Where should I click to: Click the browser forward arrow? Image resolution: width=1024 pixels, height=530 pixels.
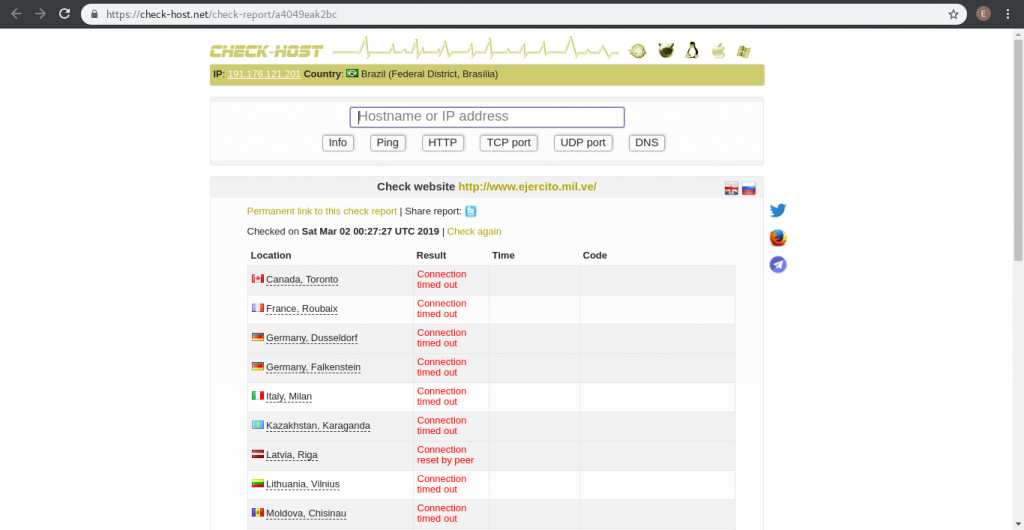(x=40, y=14)
